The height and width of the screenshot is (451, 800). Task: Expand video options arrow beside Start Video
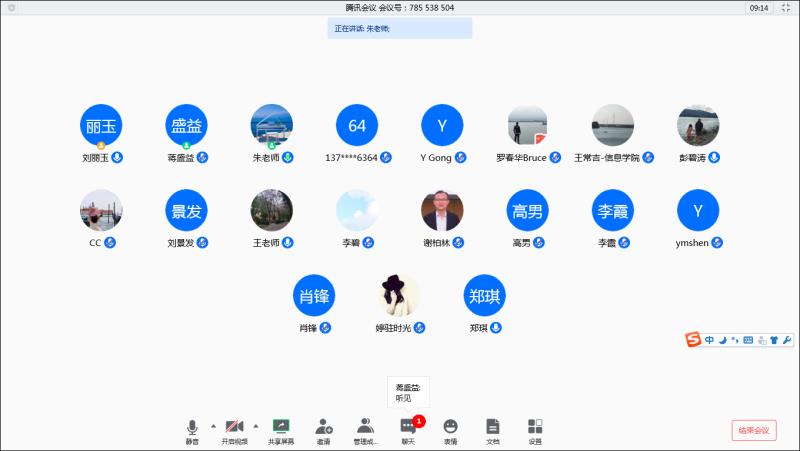pyautogui.click(x=255, y=426)
